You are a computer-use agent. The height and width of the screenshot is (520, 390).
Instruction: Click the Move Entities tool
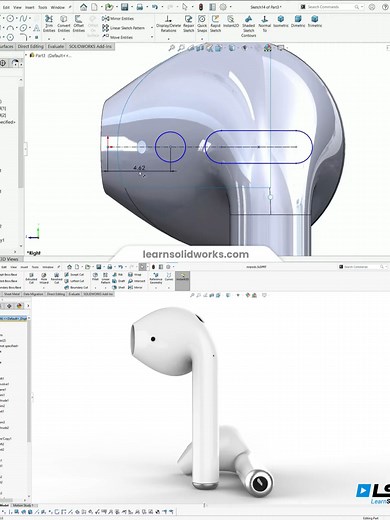[118, 37]
